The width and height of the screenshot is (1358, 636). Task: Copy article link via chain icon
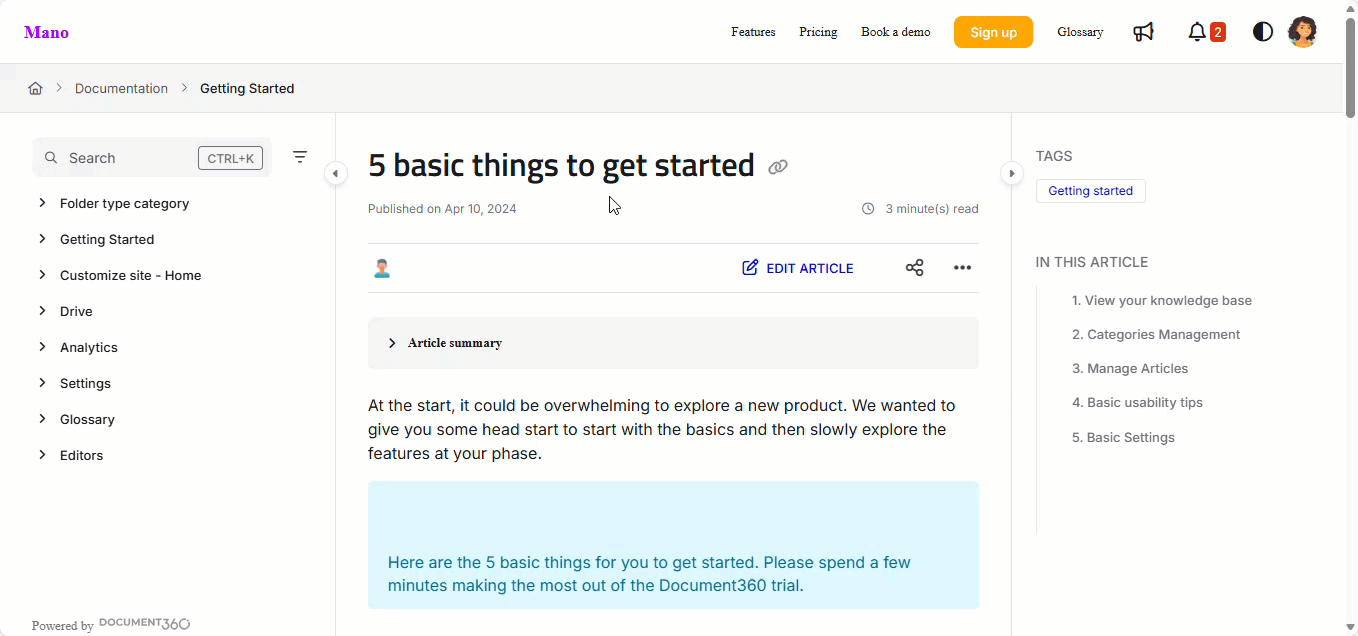[x=778, y=167]
